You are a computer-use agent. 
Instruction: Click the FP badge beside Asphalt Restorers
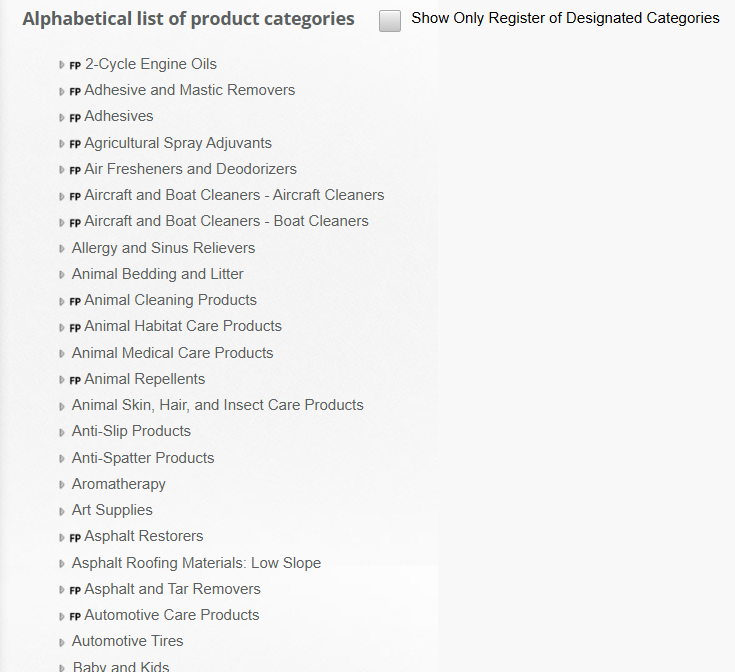[x=76, y=537]
